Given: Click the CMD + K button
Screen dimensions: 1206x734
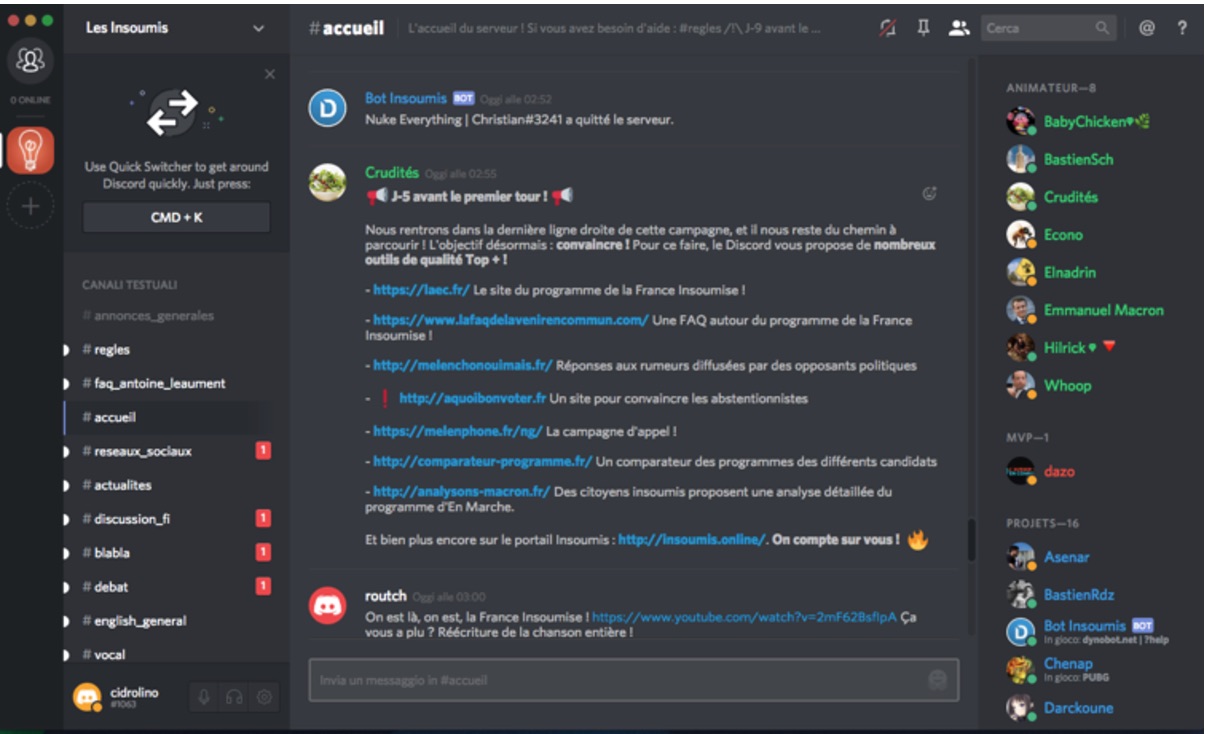Looking at the screenshot, I should click(x=176, y=217).
